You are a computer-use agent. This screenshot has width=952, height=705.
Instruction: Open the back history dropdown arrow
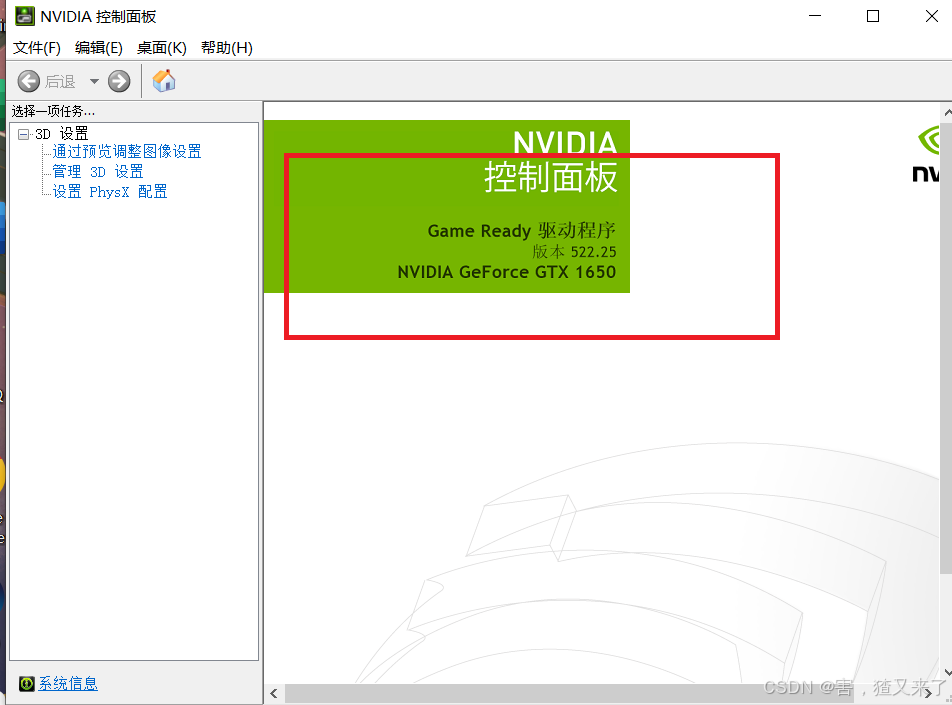click(x=94, y=81)
